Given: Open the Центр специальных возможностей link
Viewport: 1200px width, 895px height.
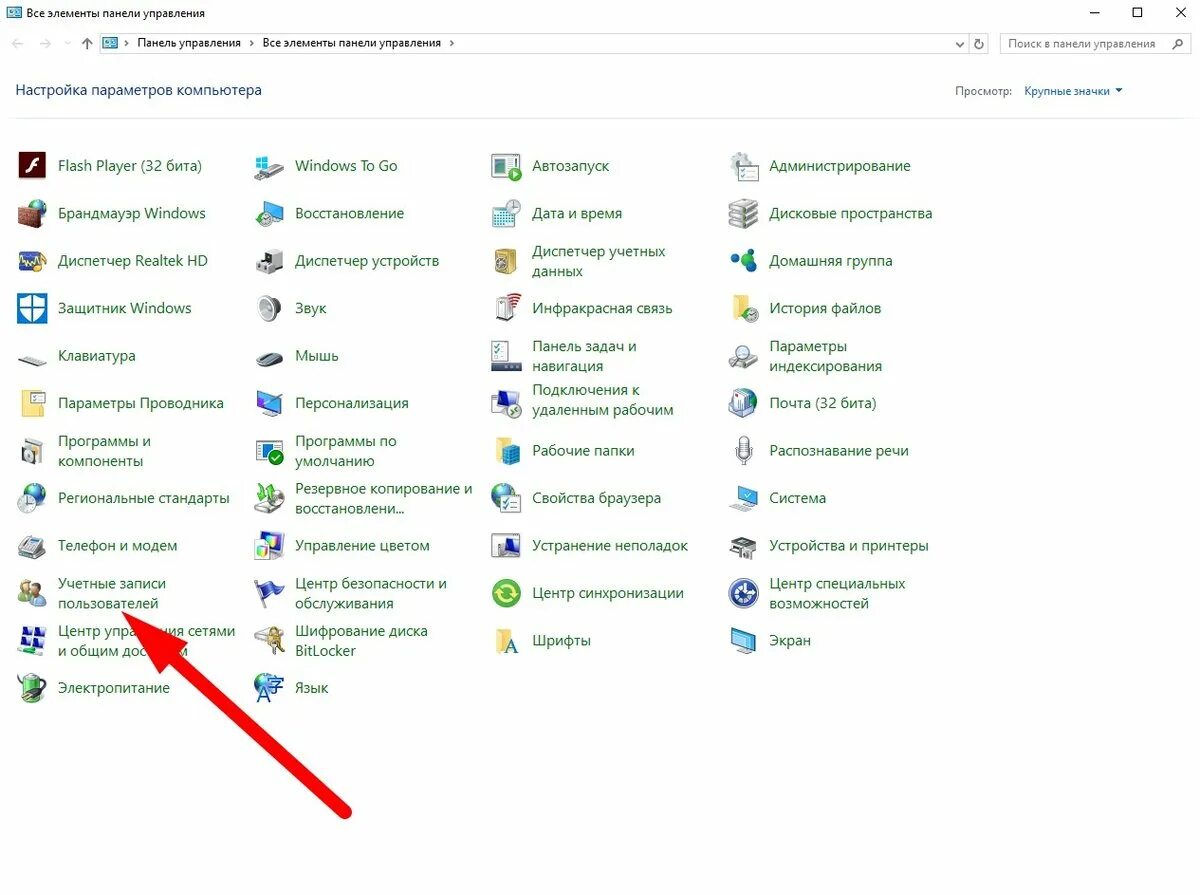Looking at the screenshot, I should tap(837, 593).
